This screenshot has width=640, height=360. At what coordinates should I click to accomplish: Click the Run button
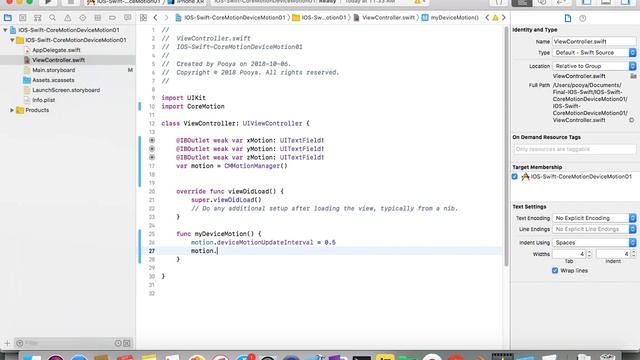click(x=48, y=2)
